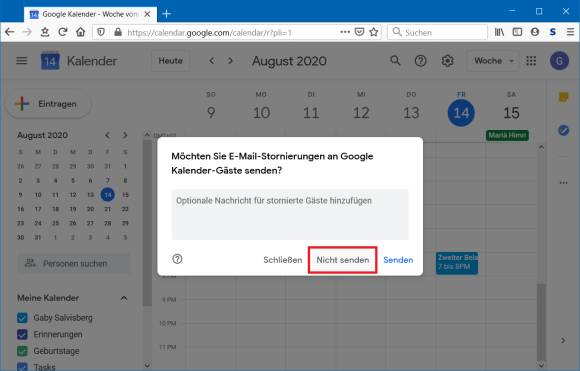
Task: Click the Personen suchen field
Action: [74, 263]
